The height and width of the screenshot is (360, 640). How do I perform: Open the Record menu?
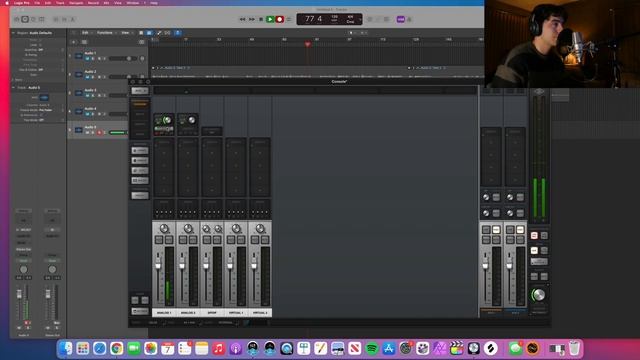pos(93,2)
